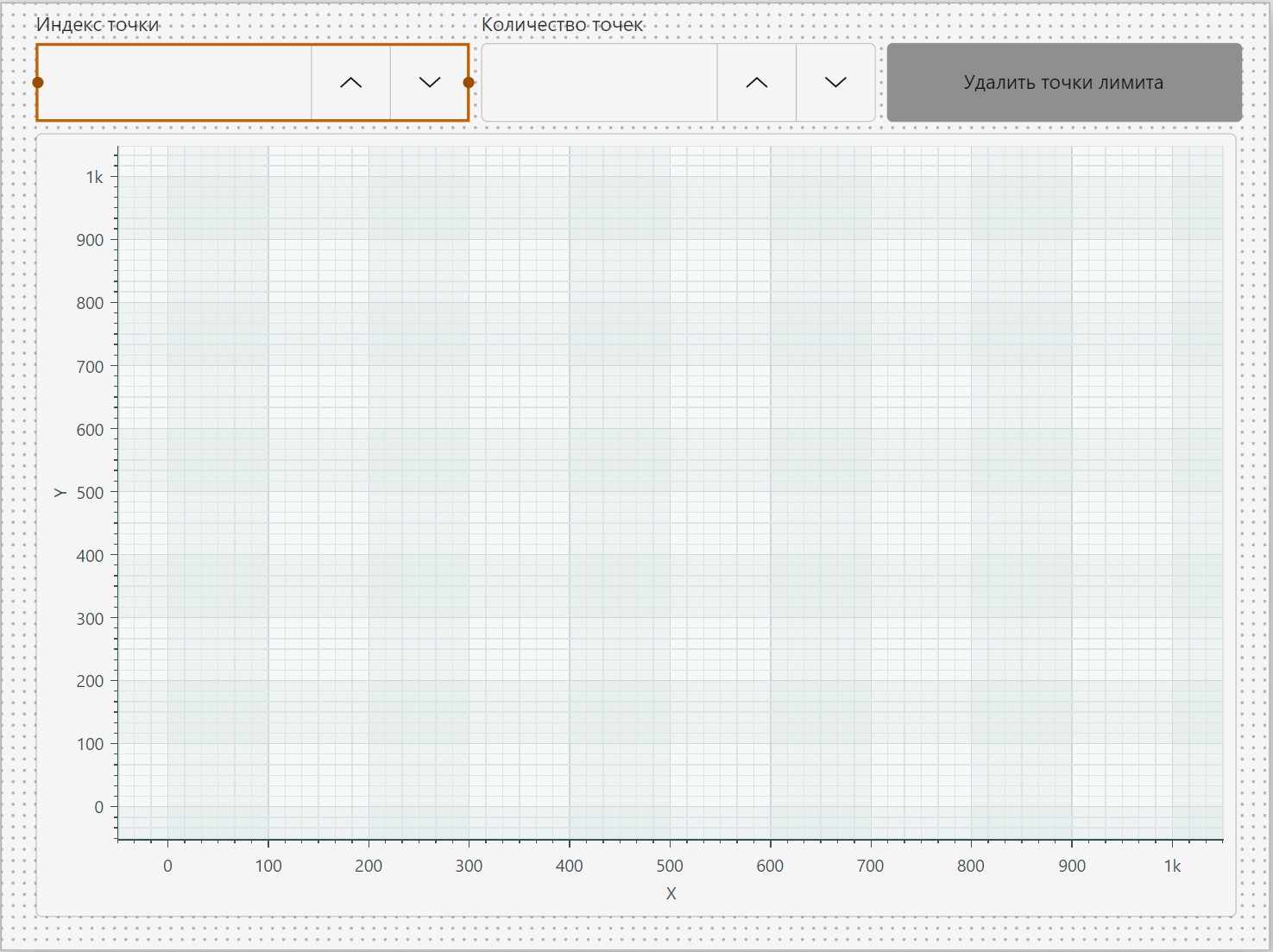This screenshot has width=1273, height=952.
Task: Focus the Индекс точки input field
Action: [x=174, y=83]
